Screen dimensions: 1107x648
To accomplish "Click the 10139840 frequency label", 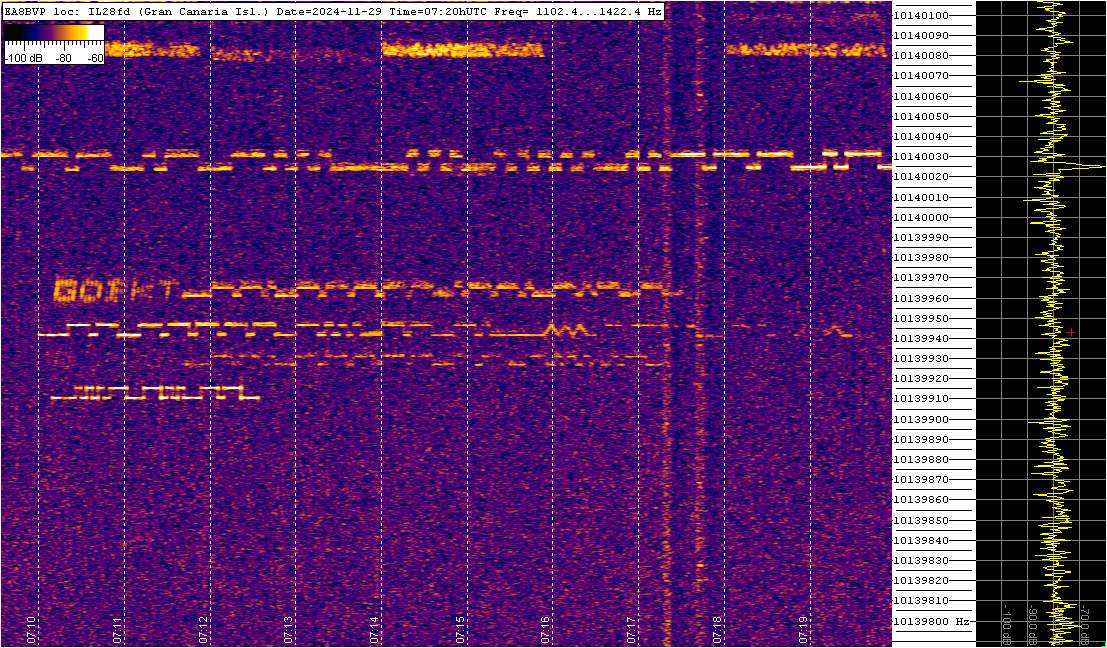I will pyautogui.click(x=920, y=540).
